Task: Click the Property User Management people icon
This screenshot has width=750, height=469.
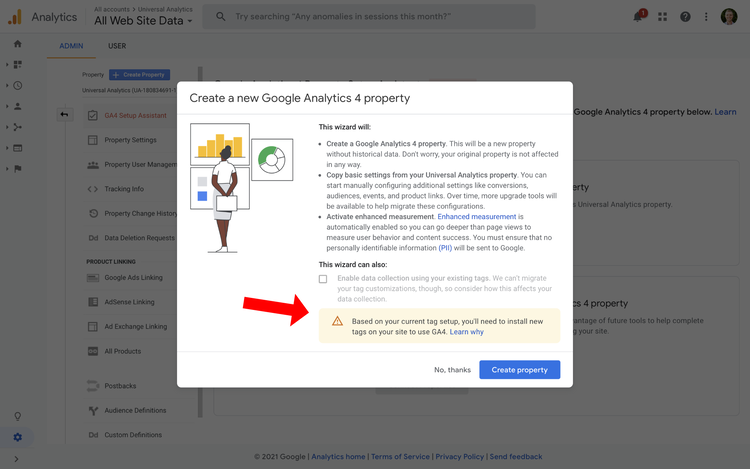Action: point(93,164)
